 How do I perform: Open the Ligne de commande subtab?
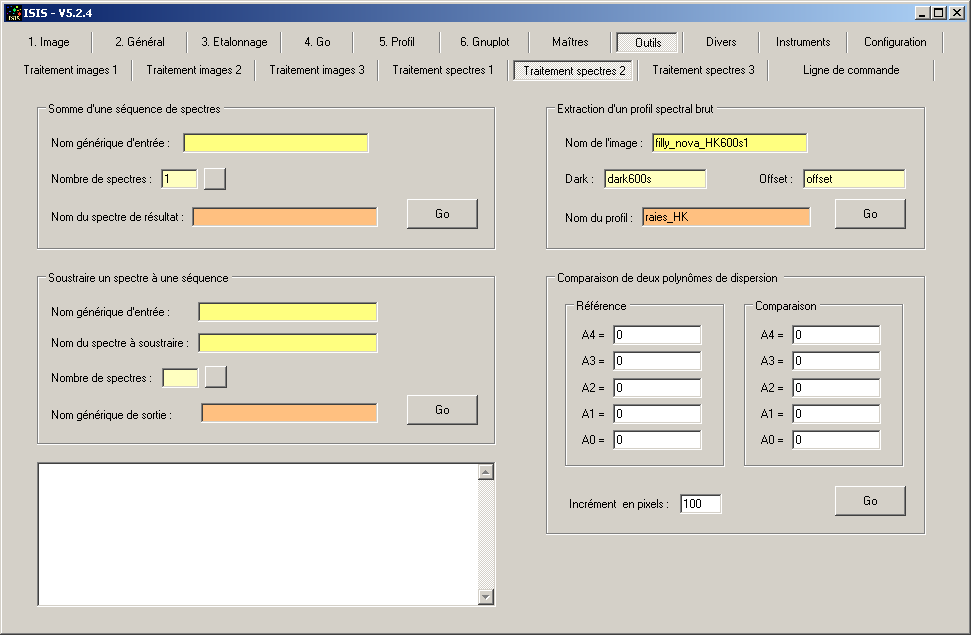coord(851,70)
